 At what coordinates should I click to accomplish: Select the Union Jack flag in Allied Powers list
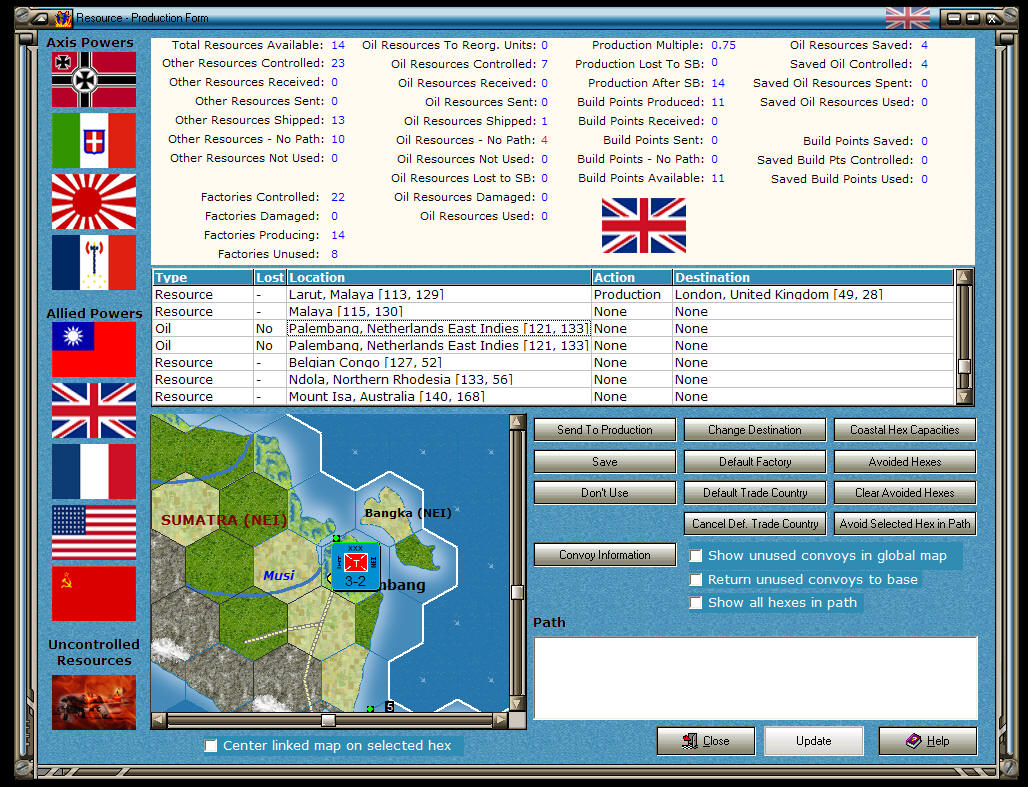94,411
